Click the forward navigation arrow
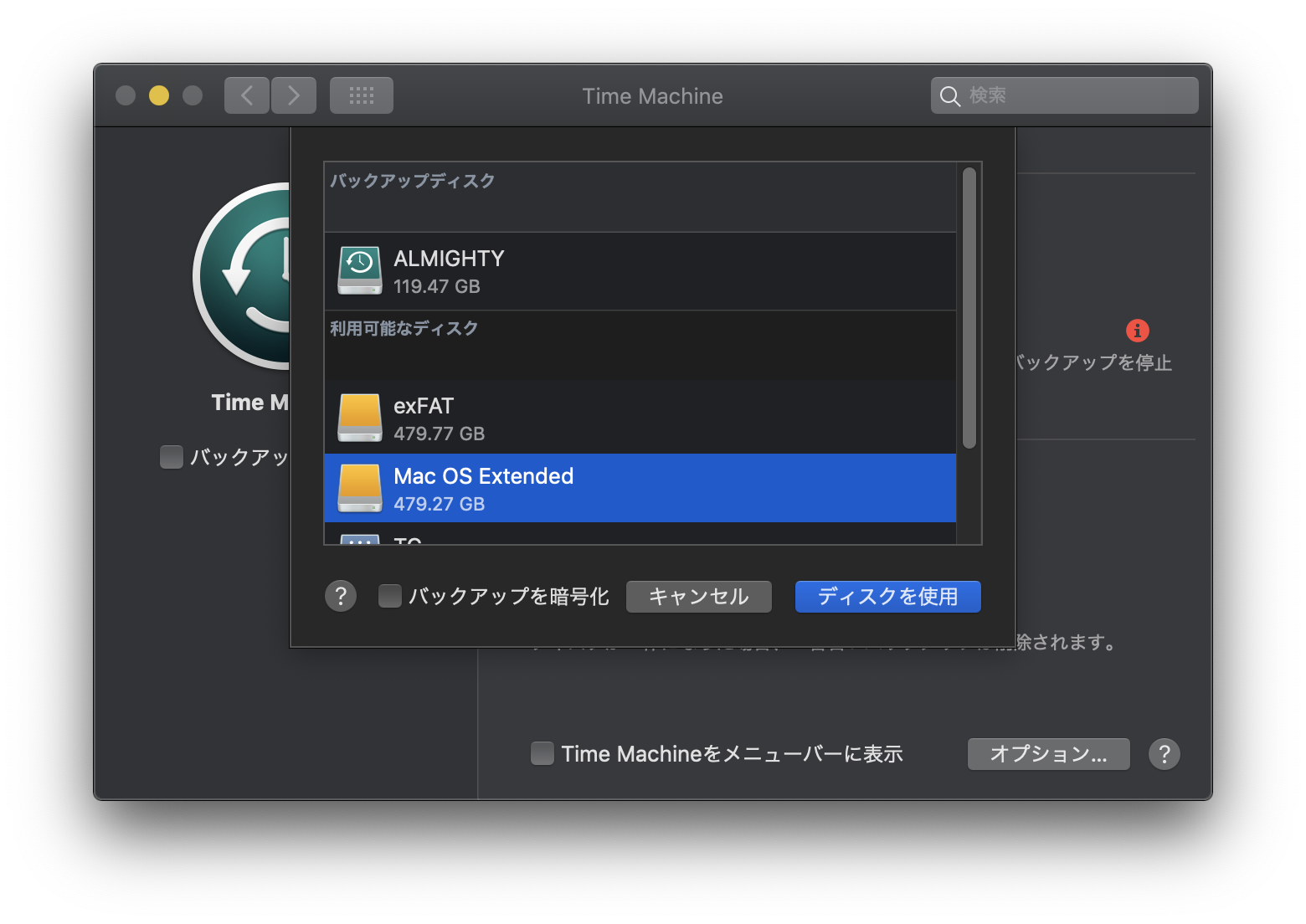The image size is (1306, 924). pos(294,95)
